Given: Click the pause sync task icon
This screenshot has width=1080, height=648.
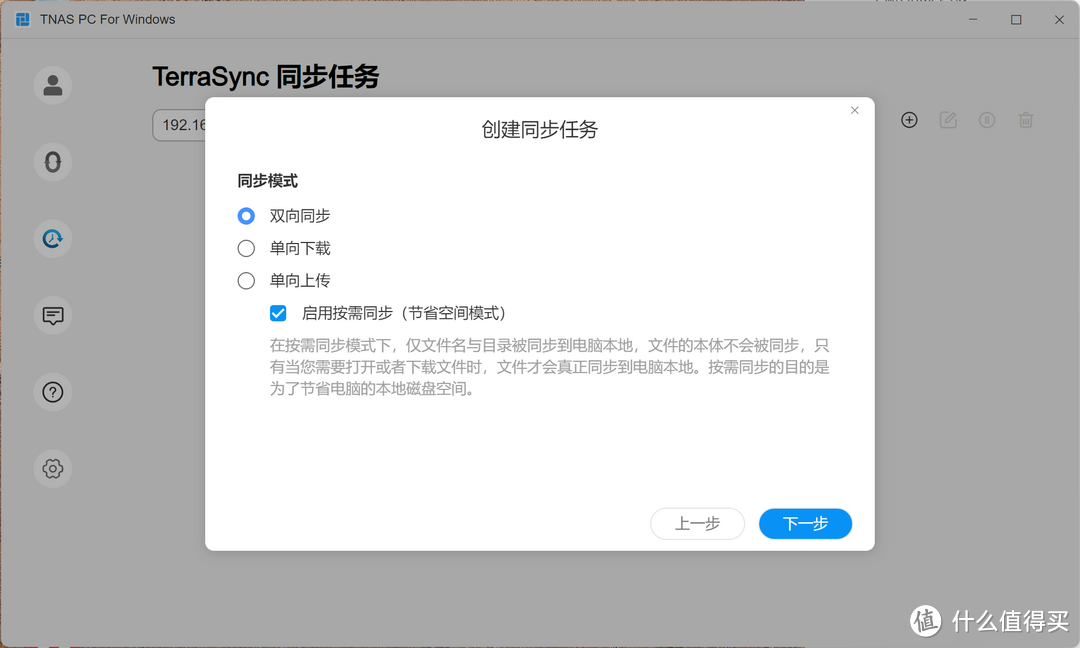Looking at the screenshot, I should click(x=987, y=120).
